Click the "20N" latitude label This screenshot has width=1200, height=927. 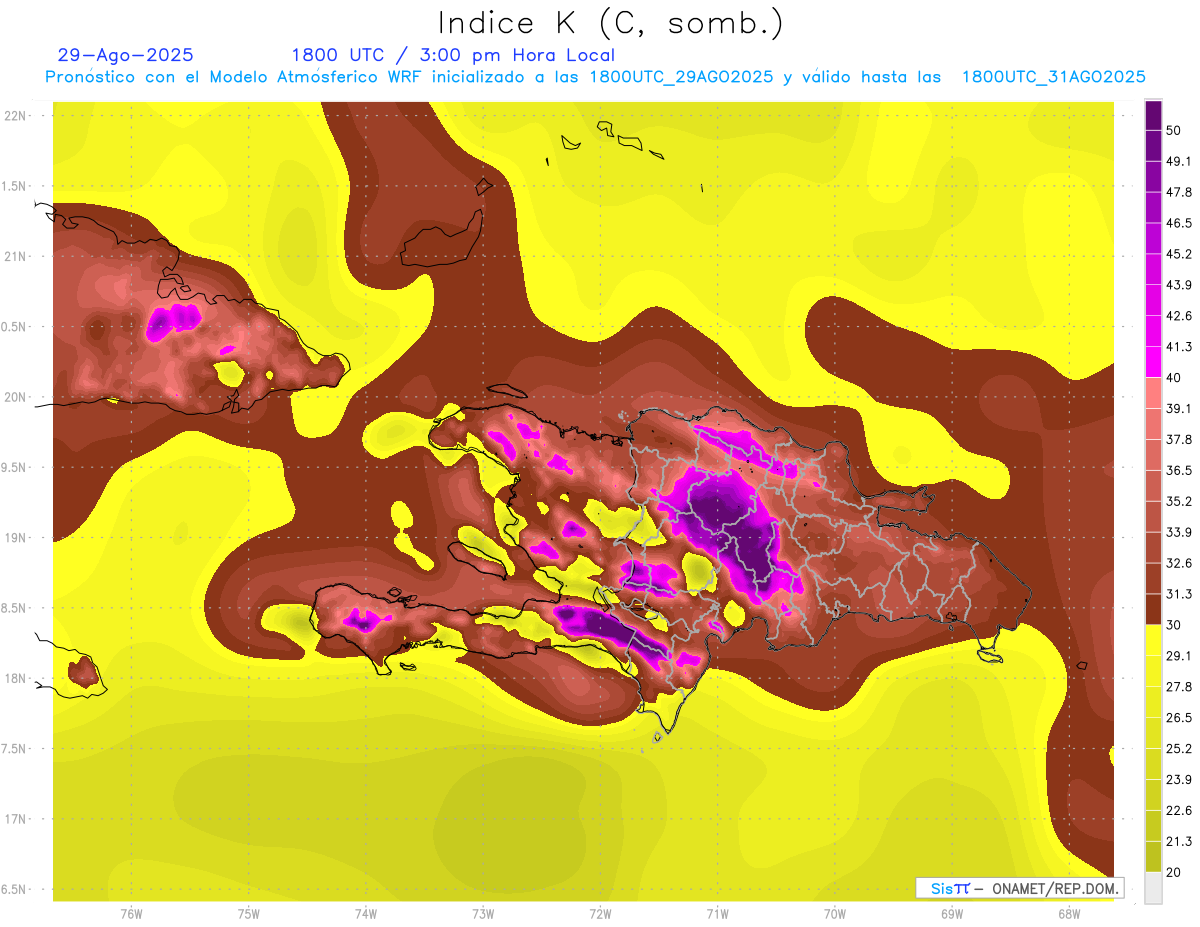pos(16,397)
